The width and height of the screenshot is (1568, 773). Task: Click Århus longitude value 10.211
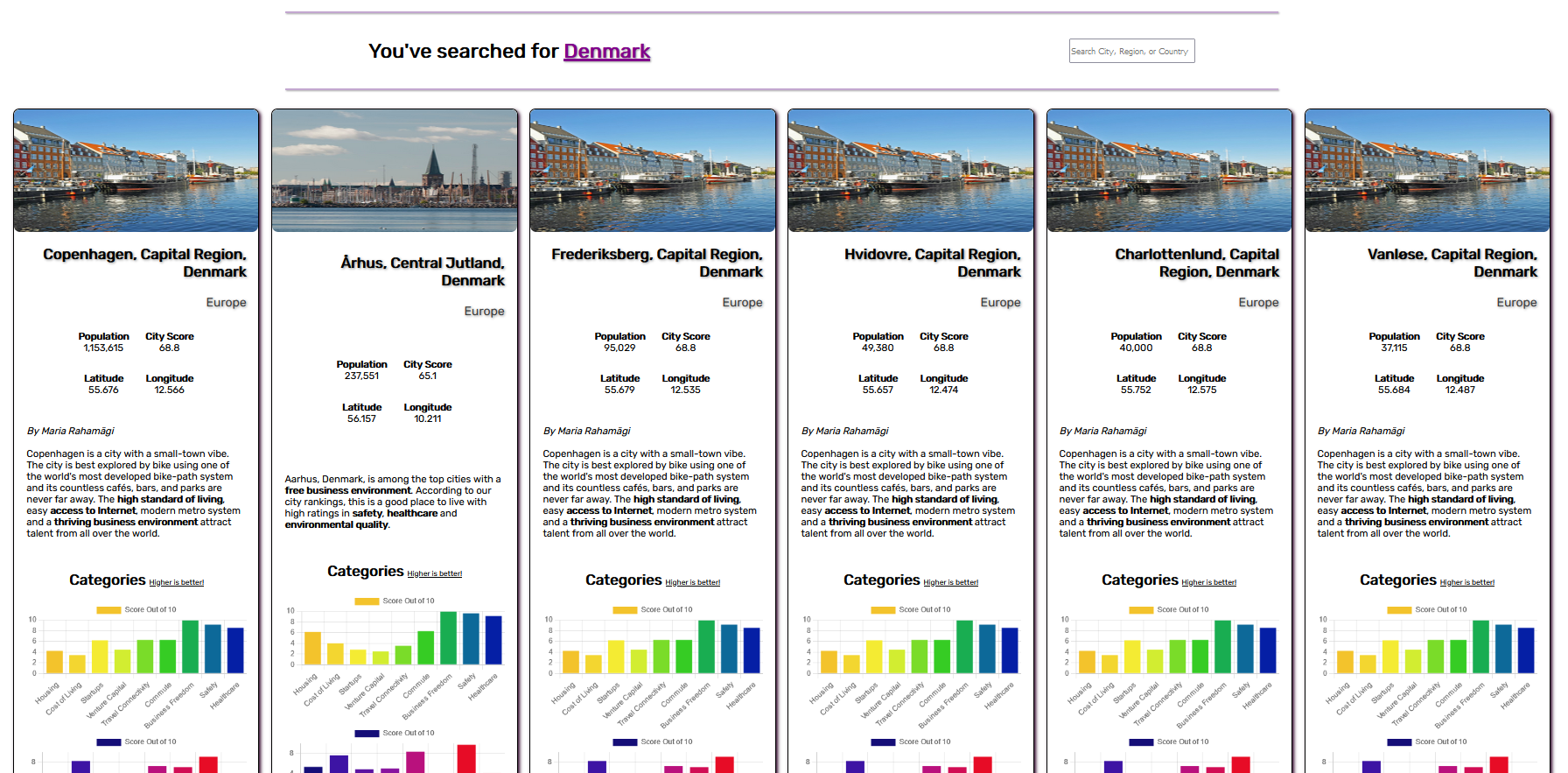coord(427,418)
